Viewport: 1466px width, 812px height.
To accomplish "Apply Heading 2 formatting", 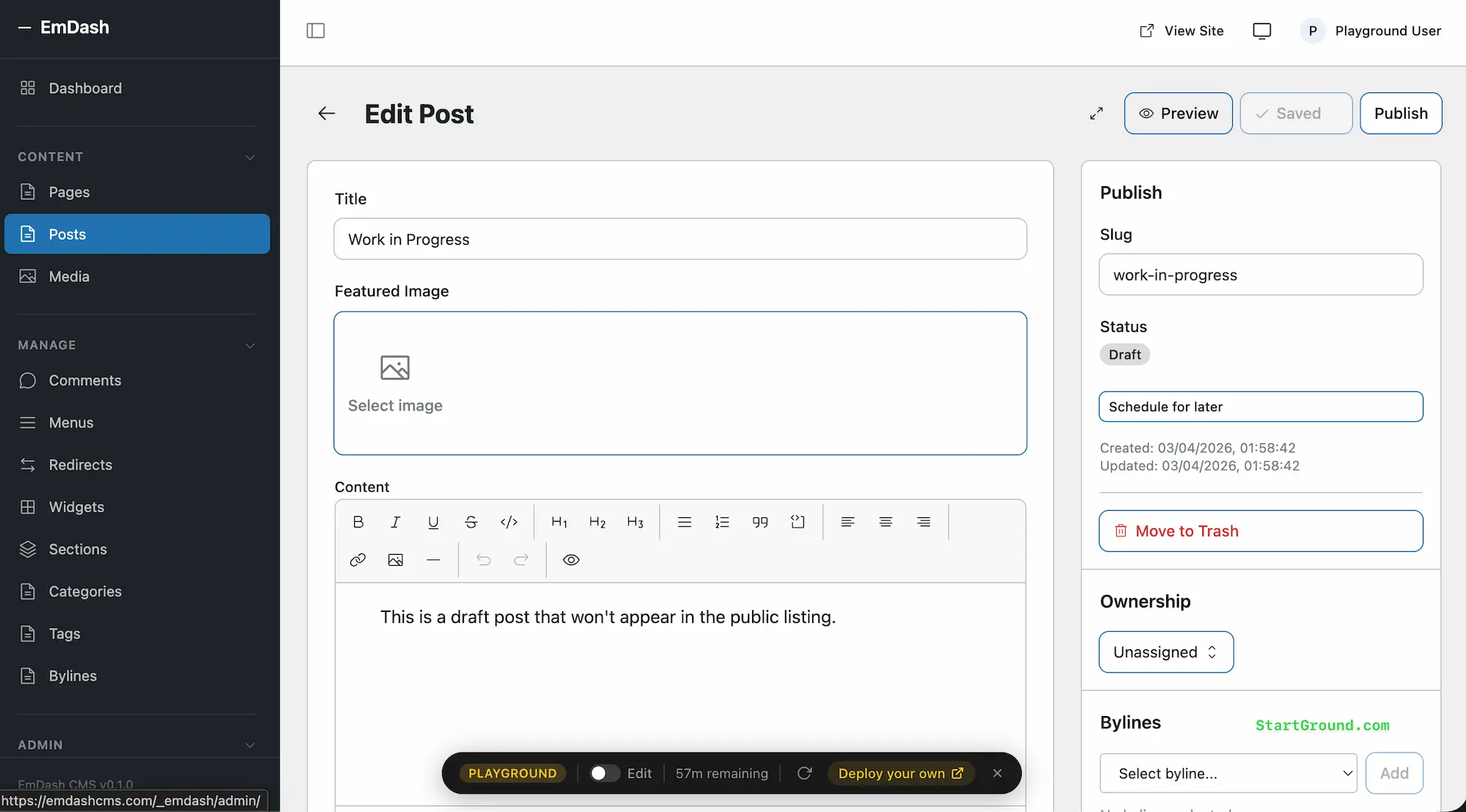I will click(x=597, y=522).
